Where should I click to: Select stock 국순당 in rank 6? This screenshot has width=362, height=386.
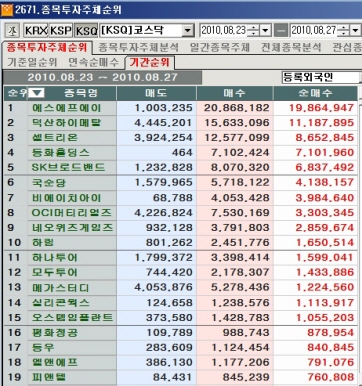[49, 183]
